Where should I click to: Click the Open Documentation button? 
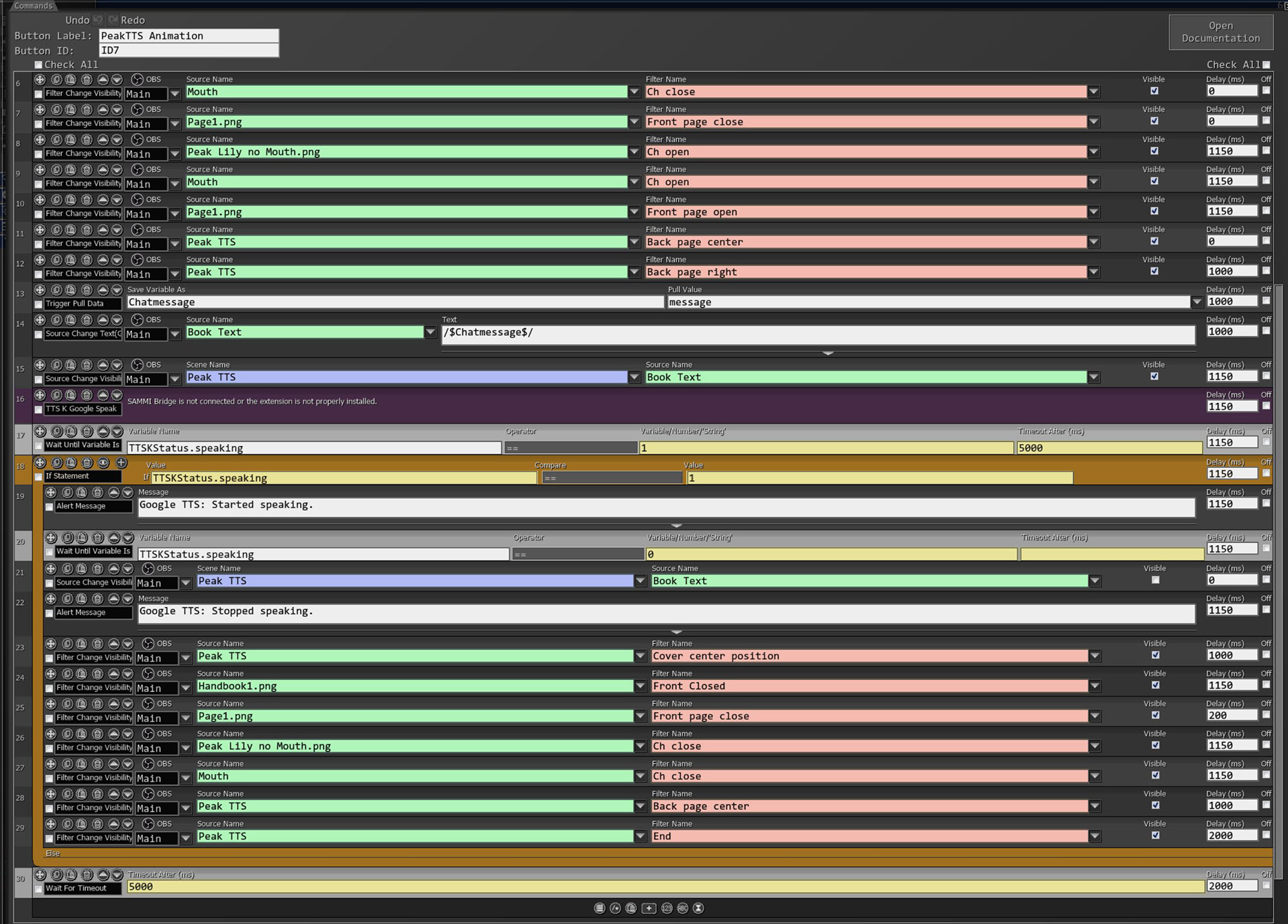click(1220, 32)
